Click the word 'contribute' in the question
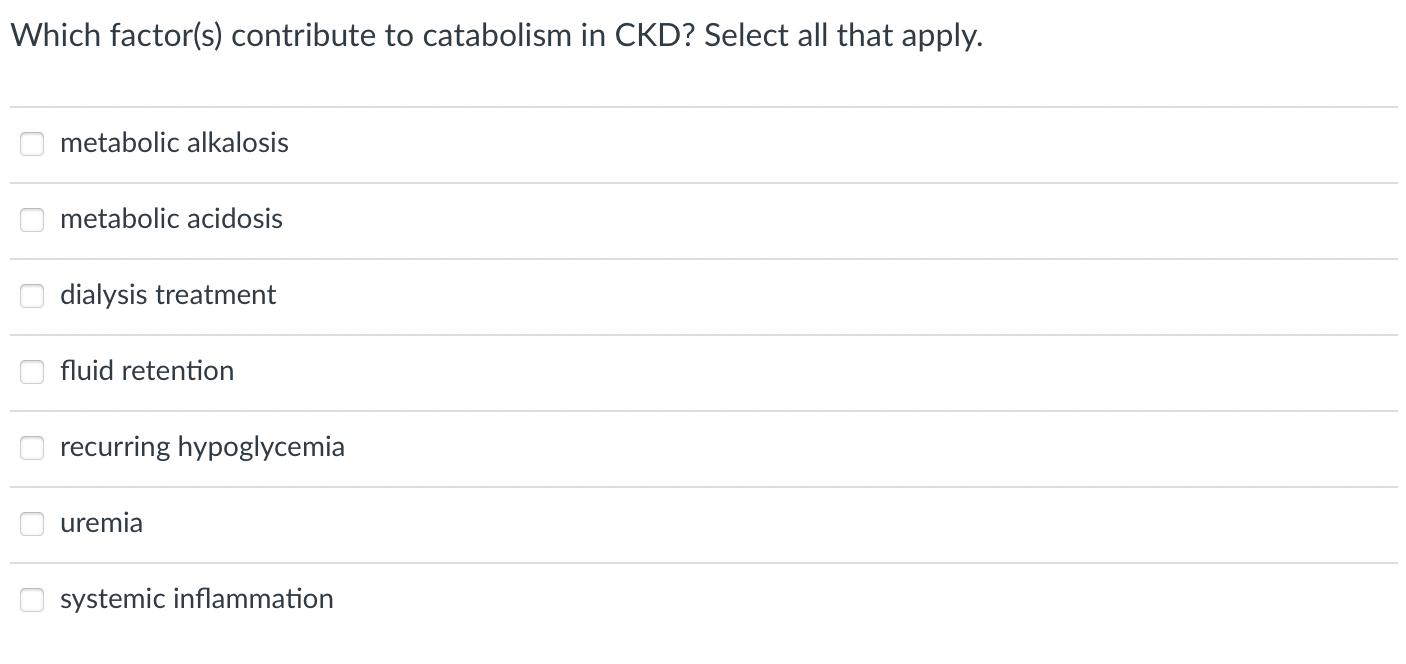 pos(304,37)
